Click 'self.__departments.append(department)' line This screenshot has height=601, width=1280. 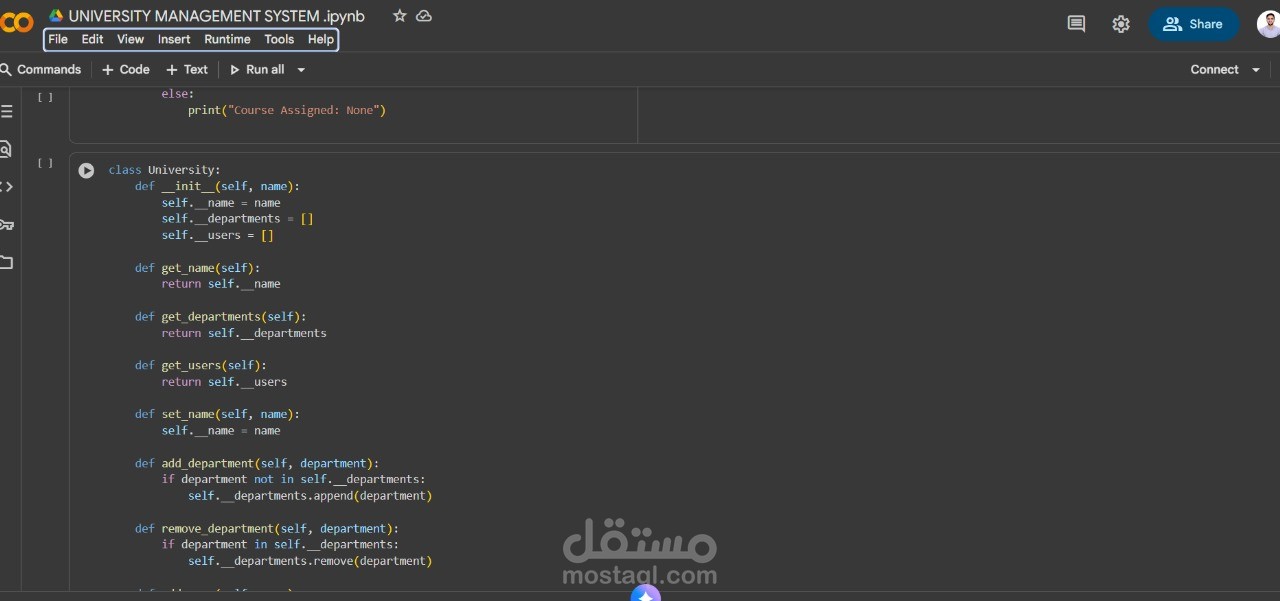point(310,496)
